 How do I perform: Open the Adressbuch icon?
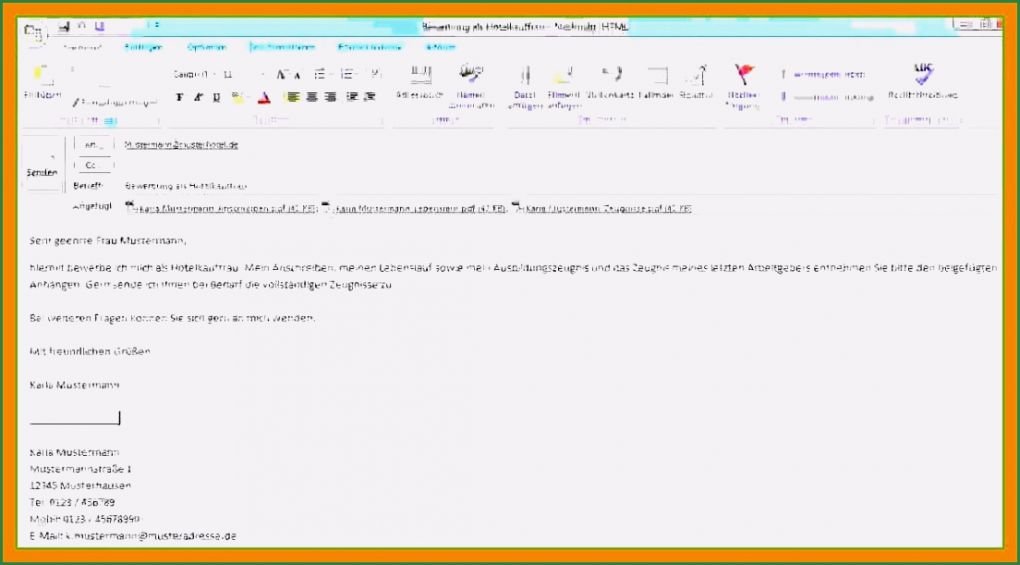420,77
